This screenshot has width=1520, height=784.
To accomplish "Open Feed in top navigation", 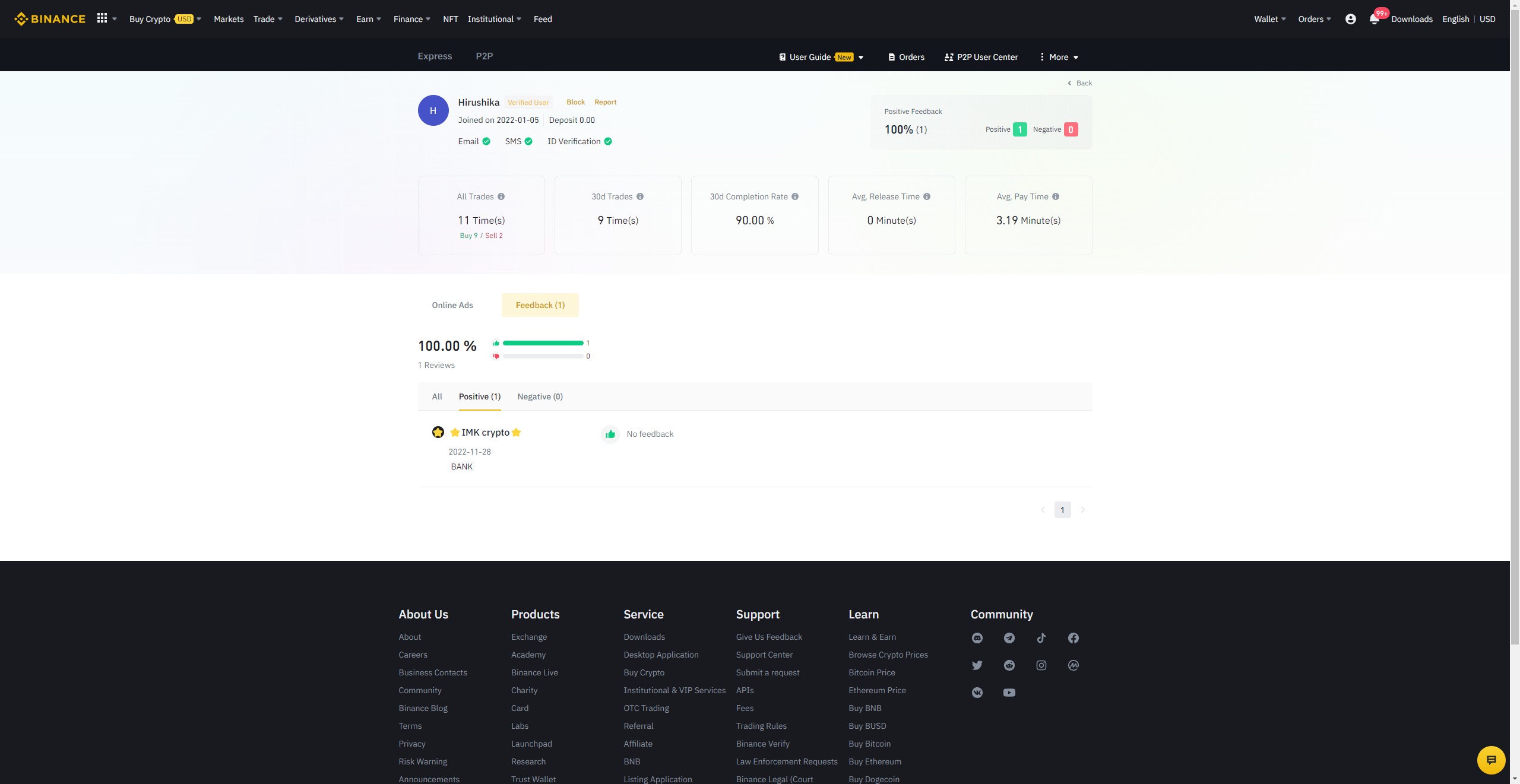I will 543,19.
